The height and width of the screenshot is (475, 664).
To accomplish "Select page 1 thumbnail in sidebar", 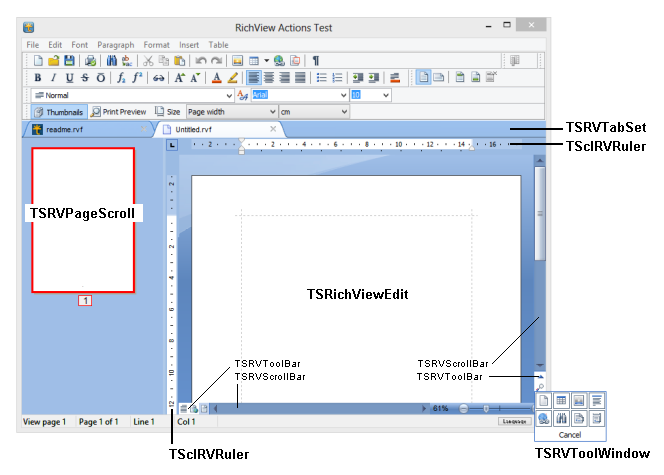I will 85,220.
